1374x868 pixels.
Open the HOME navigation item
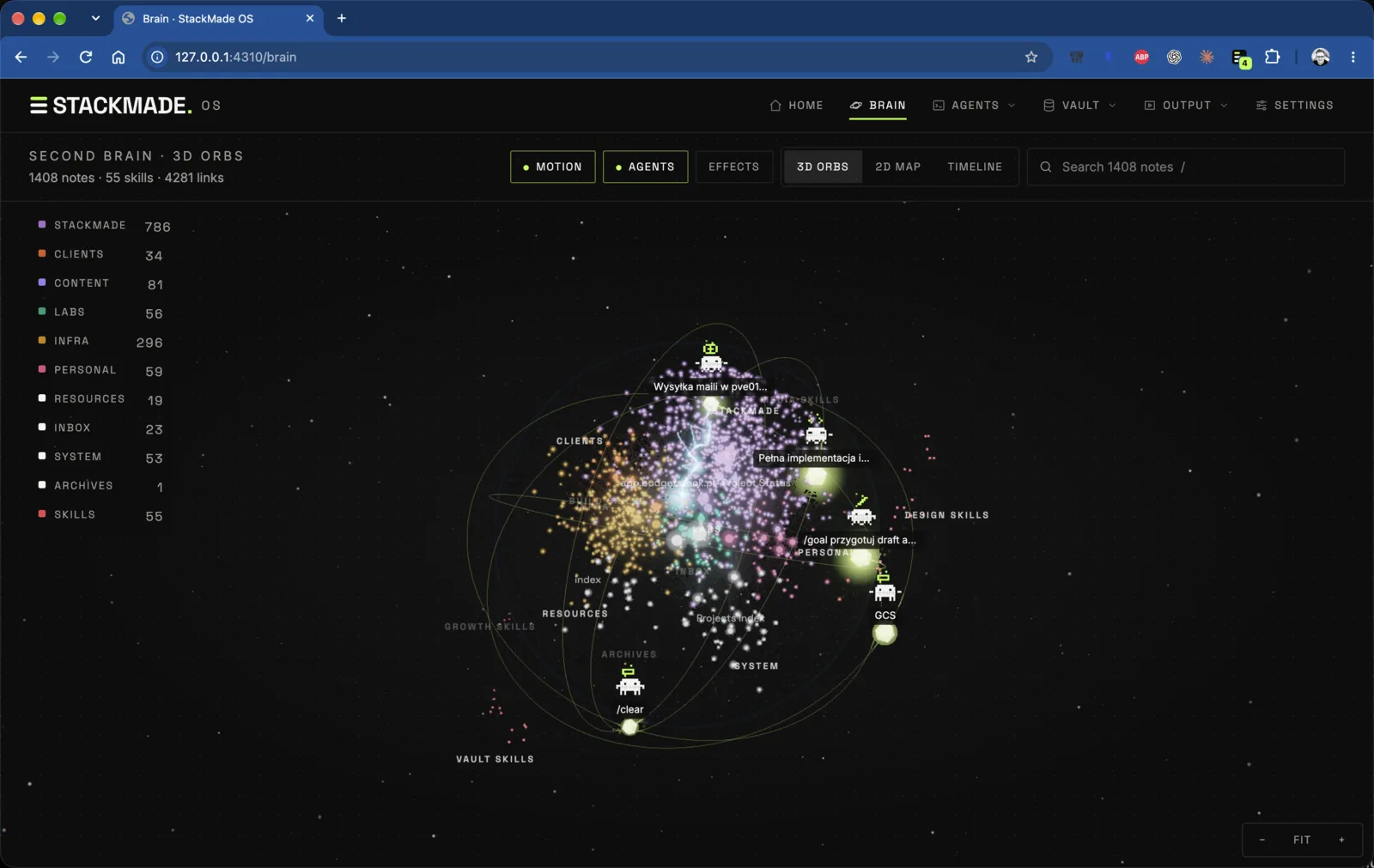tap(796, 105)
